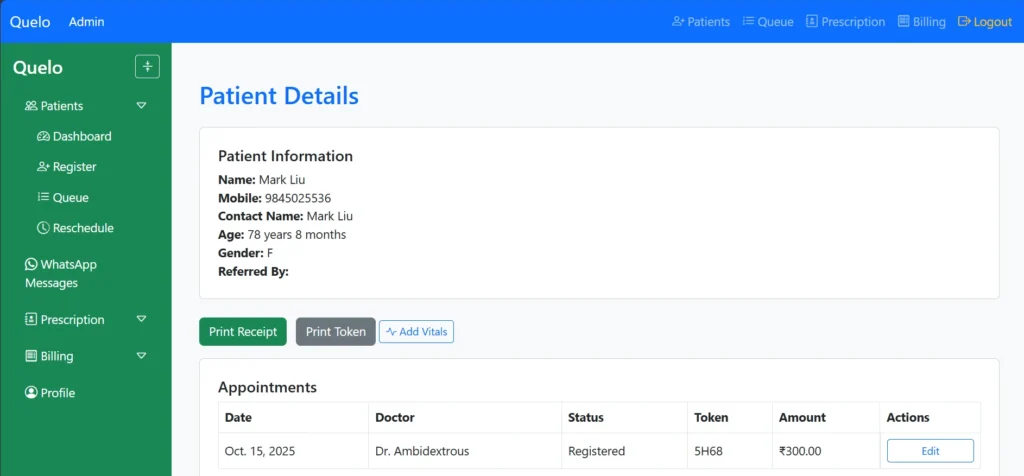Expand the Patients sidebar section arrow
Image resolution: width=1024 pixels, height=476 pixels.
[142, 106]
